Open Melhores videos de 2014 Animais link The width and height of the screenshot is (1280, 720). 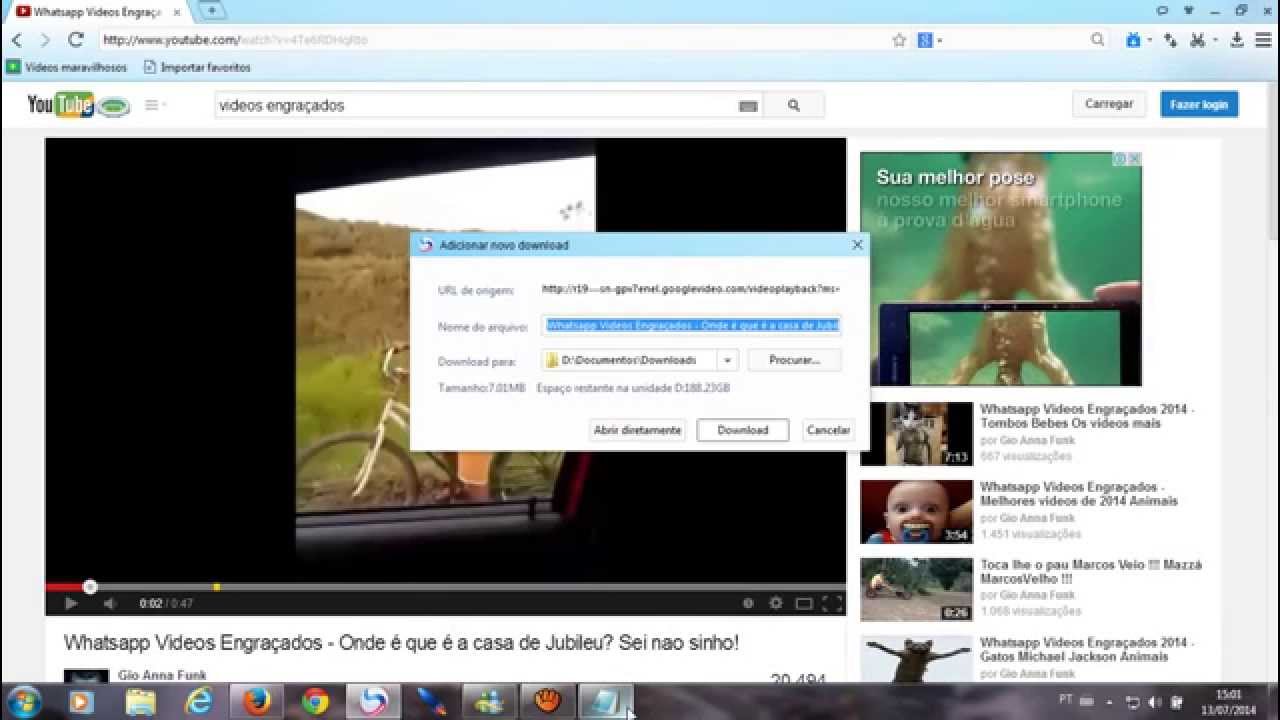pyautogui.click(x=1079, y=494)
